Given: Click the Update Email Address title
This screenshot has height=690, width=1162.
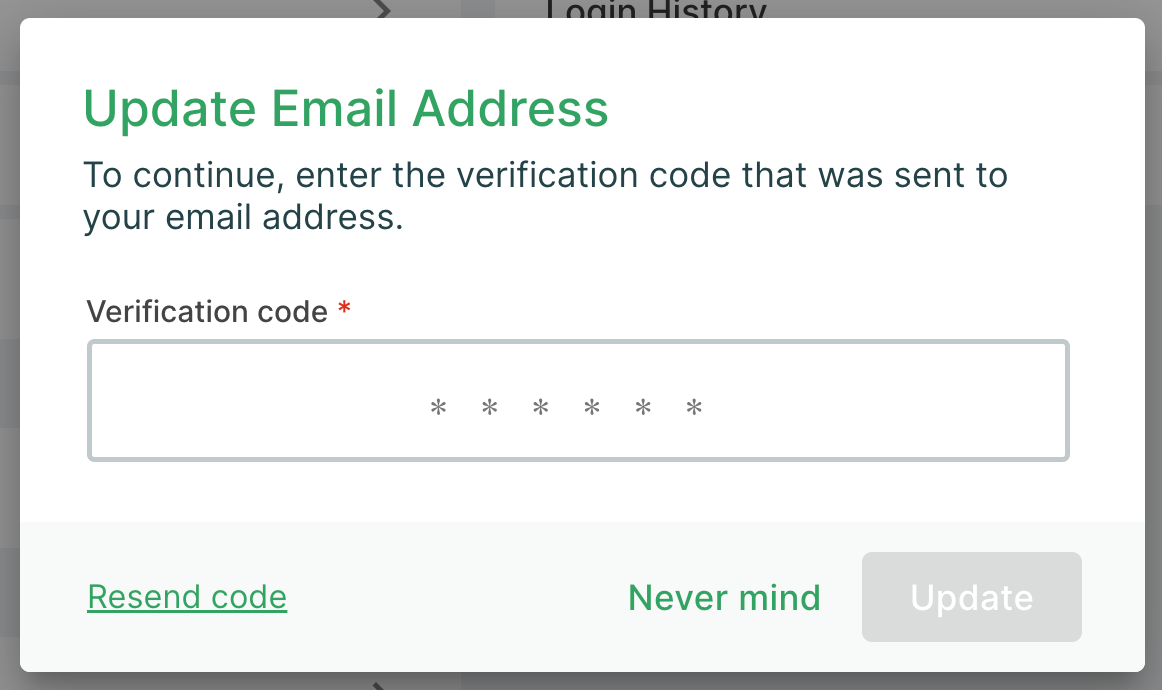Looking at the screenshot, I should click(x=345, y=109).
